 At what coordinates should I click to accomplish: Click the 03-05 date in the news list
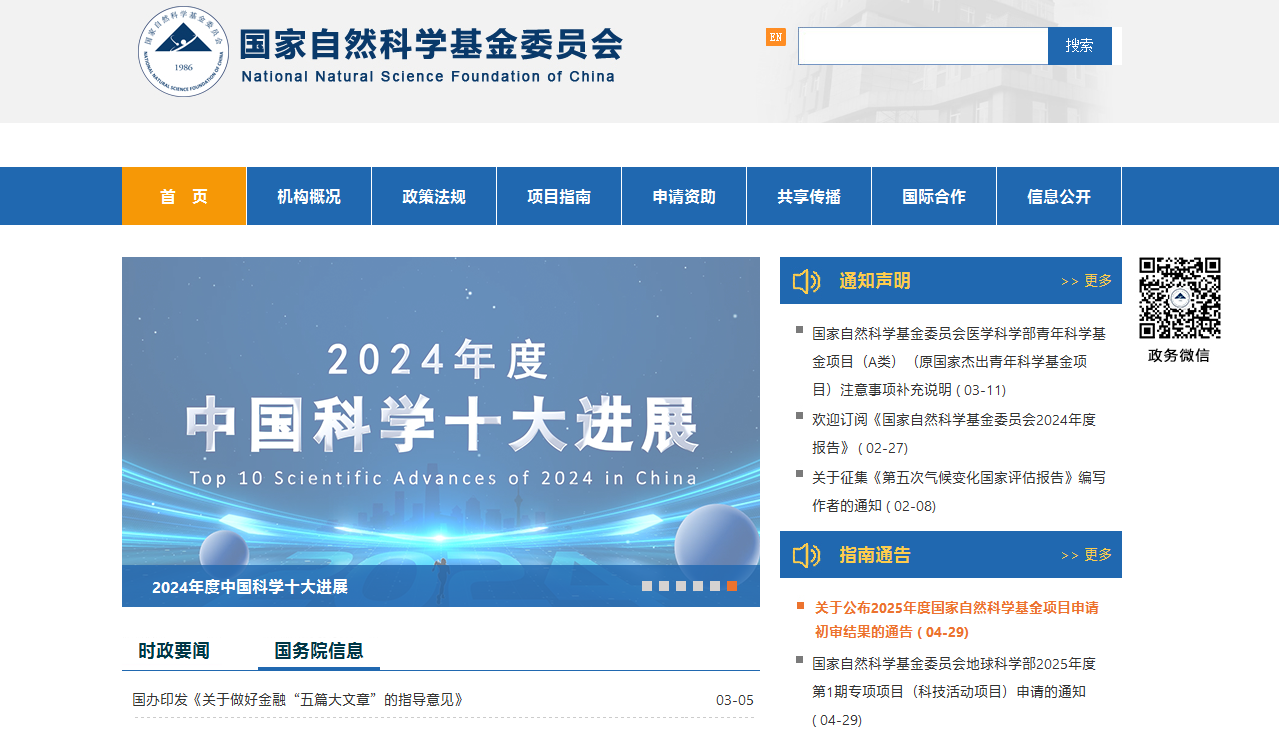(x=735, y=700)
